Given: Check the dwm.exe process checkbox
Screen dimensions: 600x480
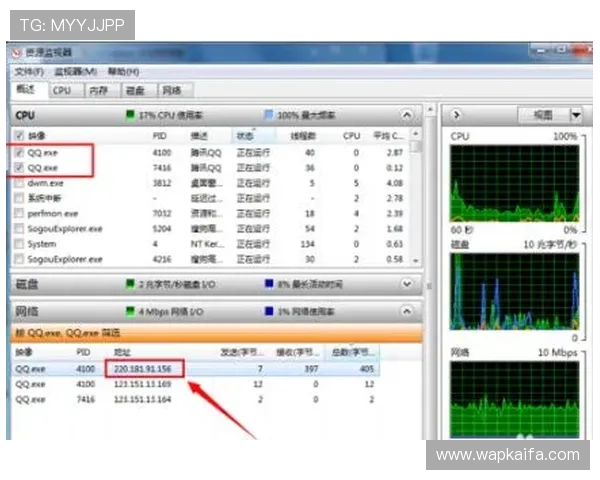Looking at the screenshot, I should tap(19, 183).
